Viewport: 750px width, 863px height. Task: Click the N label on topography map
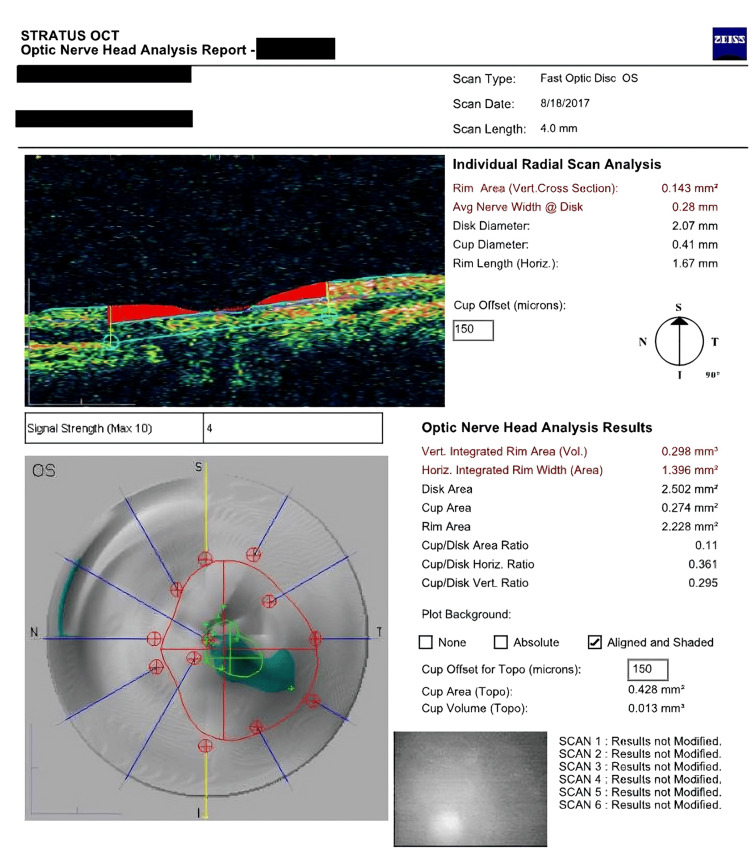point(34,632)
